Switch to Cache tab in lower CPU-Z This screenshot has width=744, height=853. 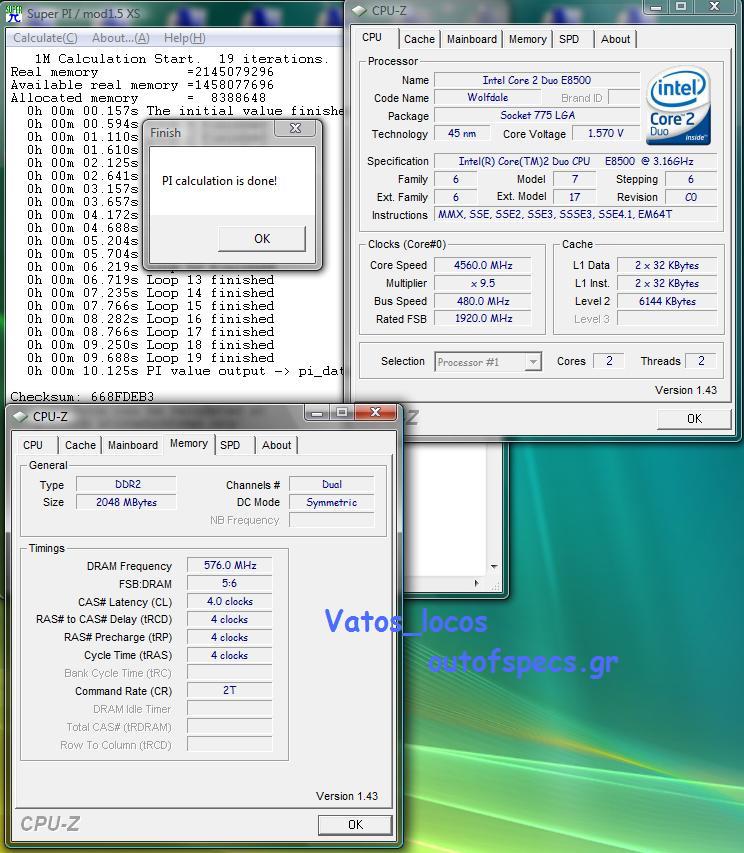pyautogui.click(x=80, y=445)
